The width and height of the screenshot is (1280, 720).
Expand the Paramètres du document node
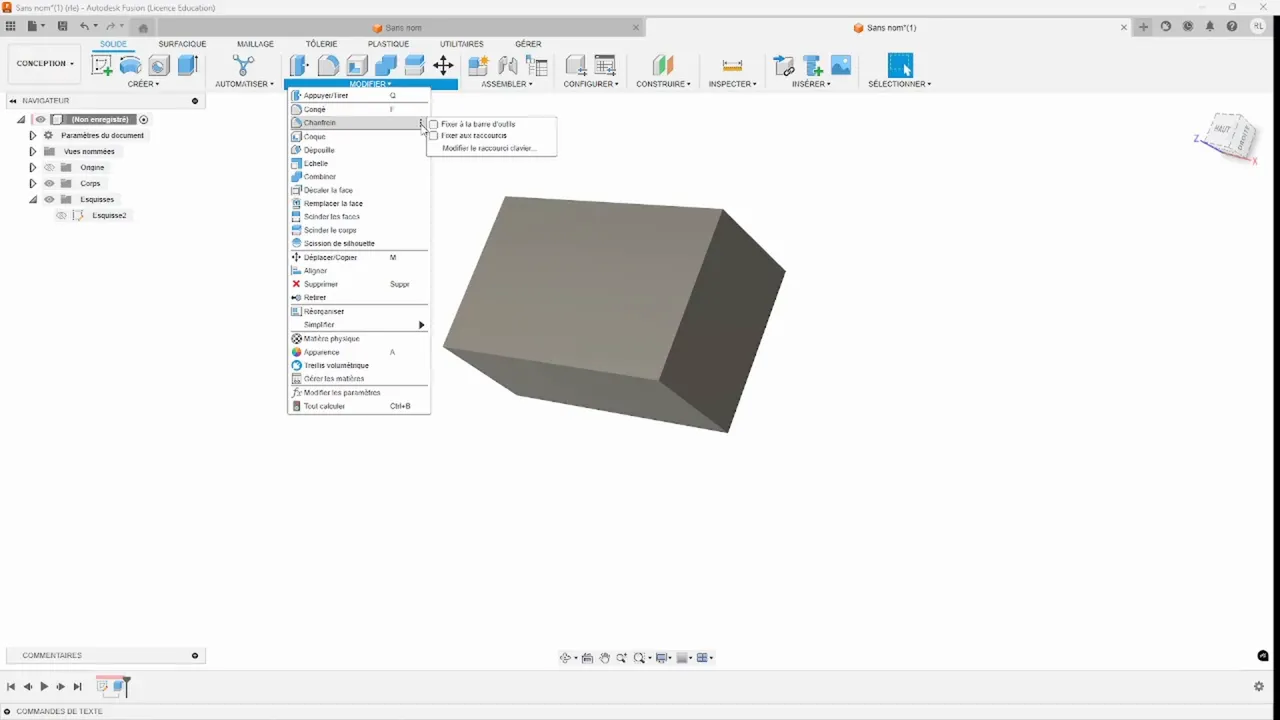click(x=32, y=135)
